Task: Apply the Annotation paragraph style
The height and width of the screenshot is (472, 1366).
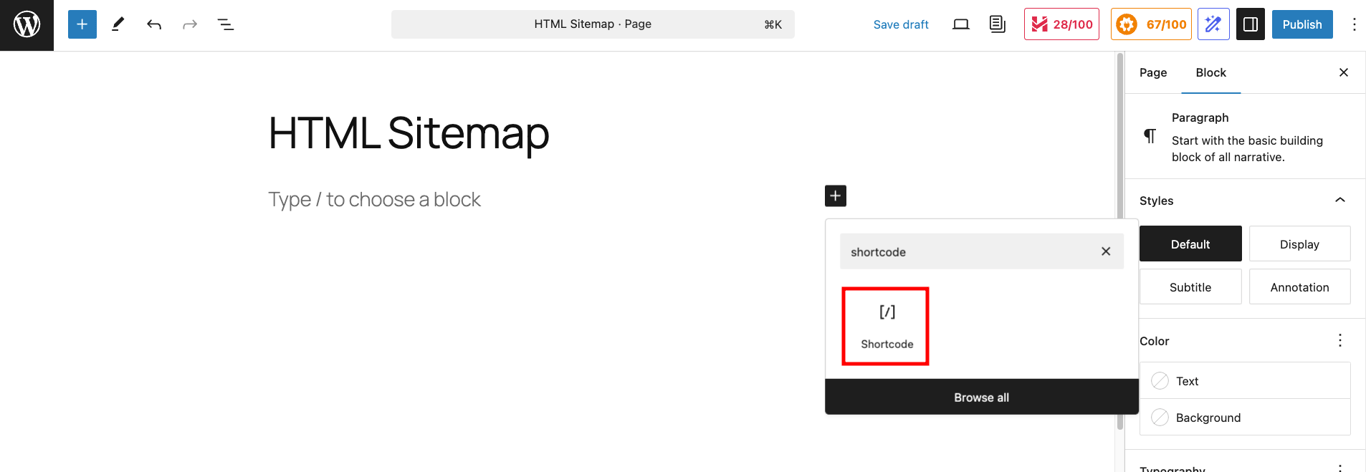Action: click(x=1299, y=287)
